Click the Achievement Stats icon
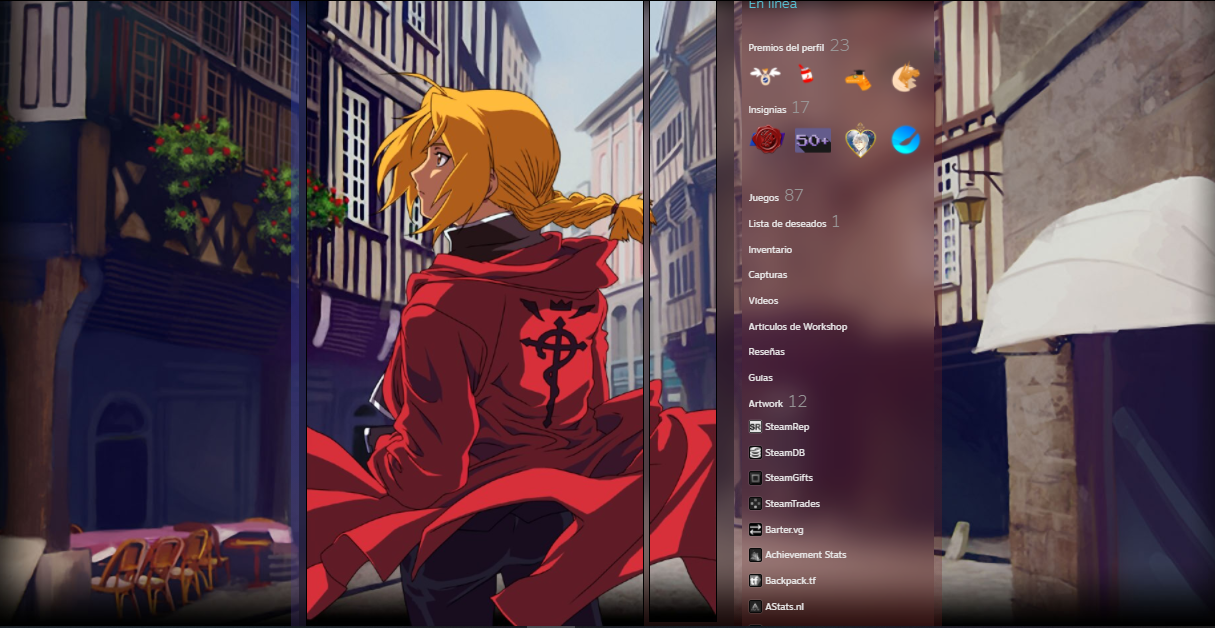The width and height of the screenshot is (1215, 628). pos(755,555)
